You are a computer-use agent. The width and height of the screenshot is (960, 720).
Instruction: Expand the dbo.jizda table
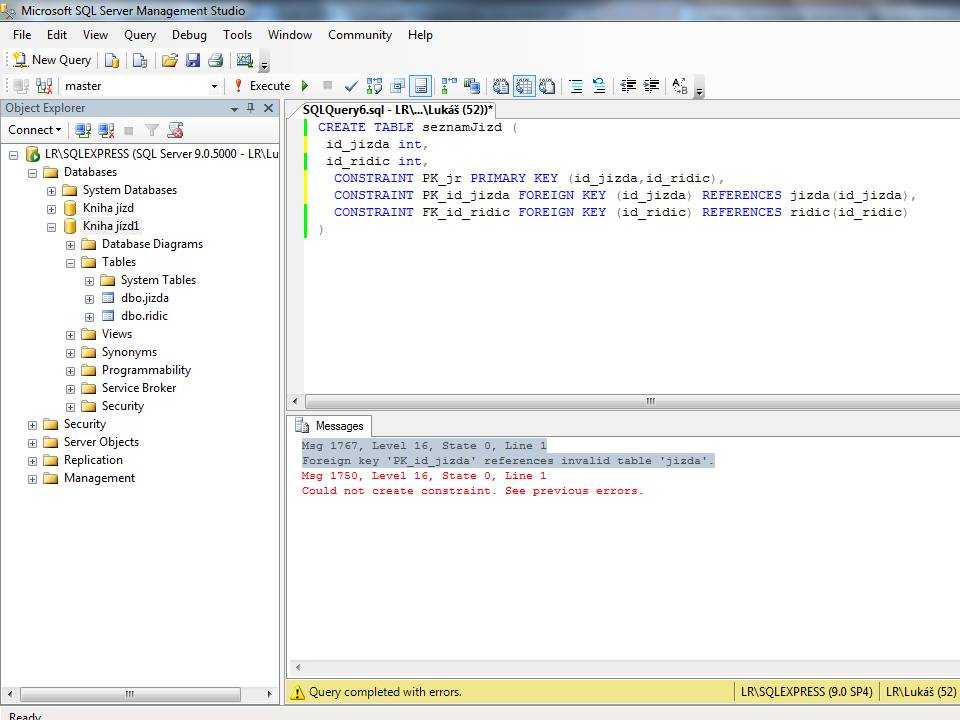click(x=89, y=299)
